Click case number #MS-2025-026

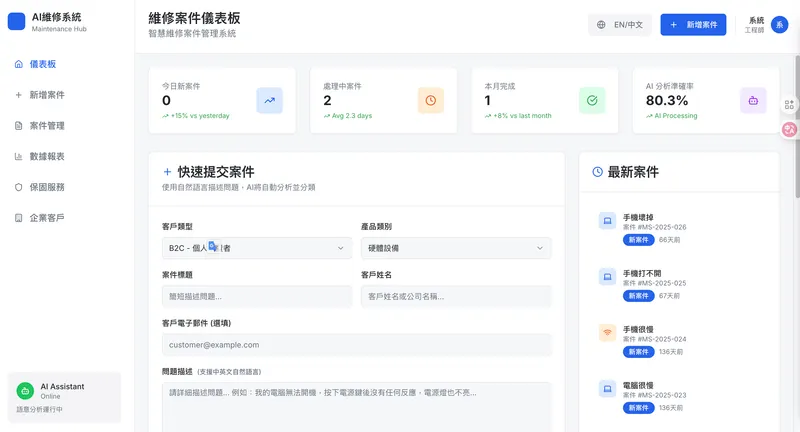[x=662, y=227]
